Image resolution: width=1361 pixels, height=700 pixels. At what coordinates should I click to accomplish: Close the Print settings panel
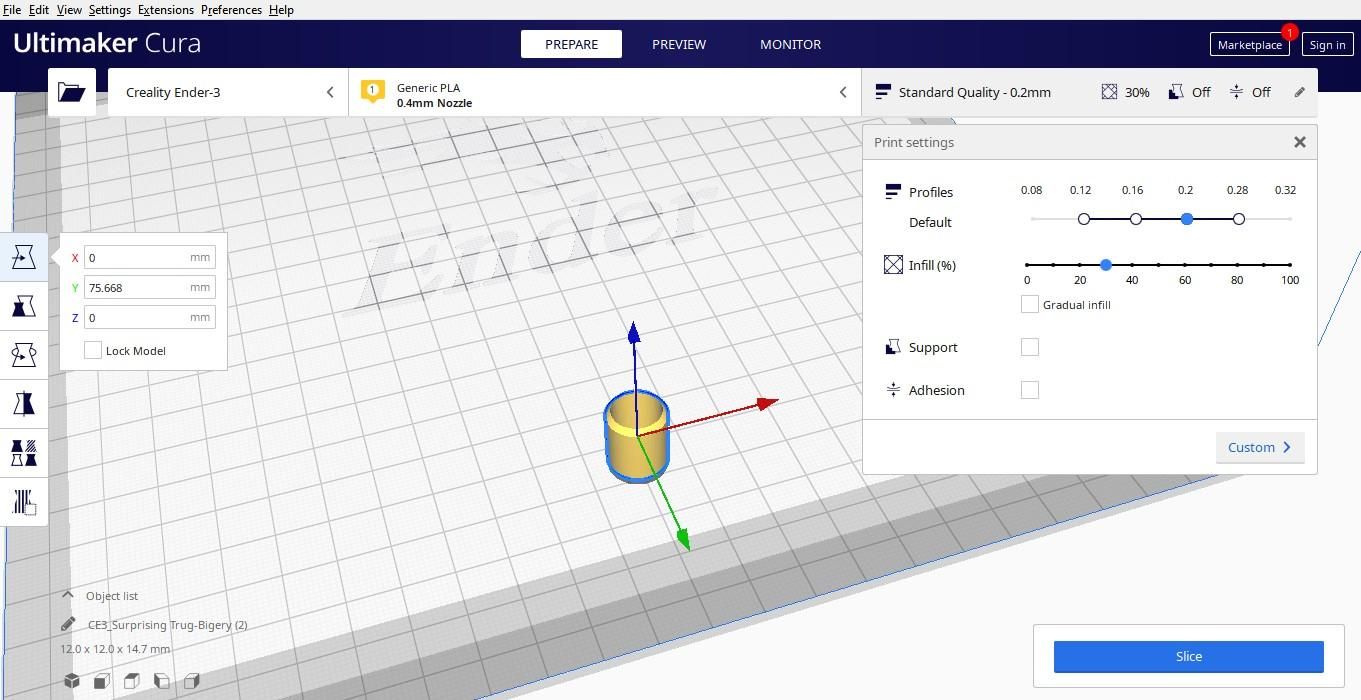[1299, 142]
